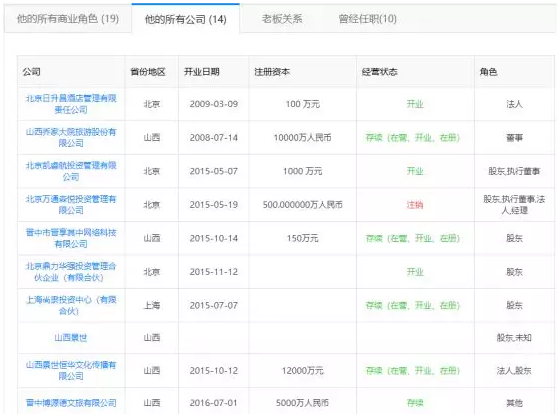The image size is (560, 414).
Task: Select the date cell 2015-10-14
Action: coord(214,238)
